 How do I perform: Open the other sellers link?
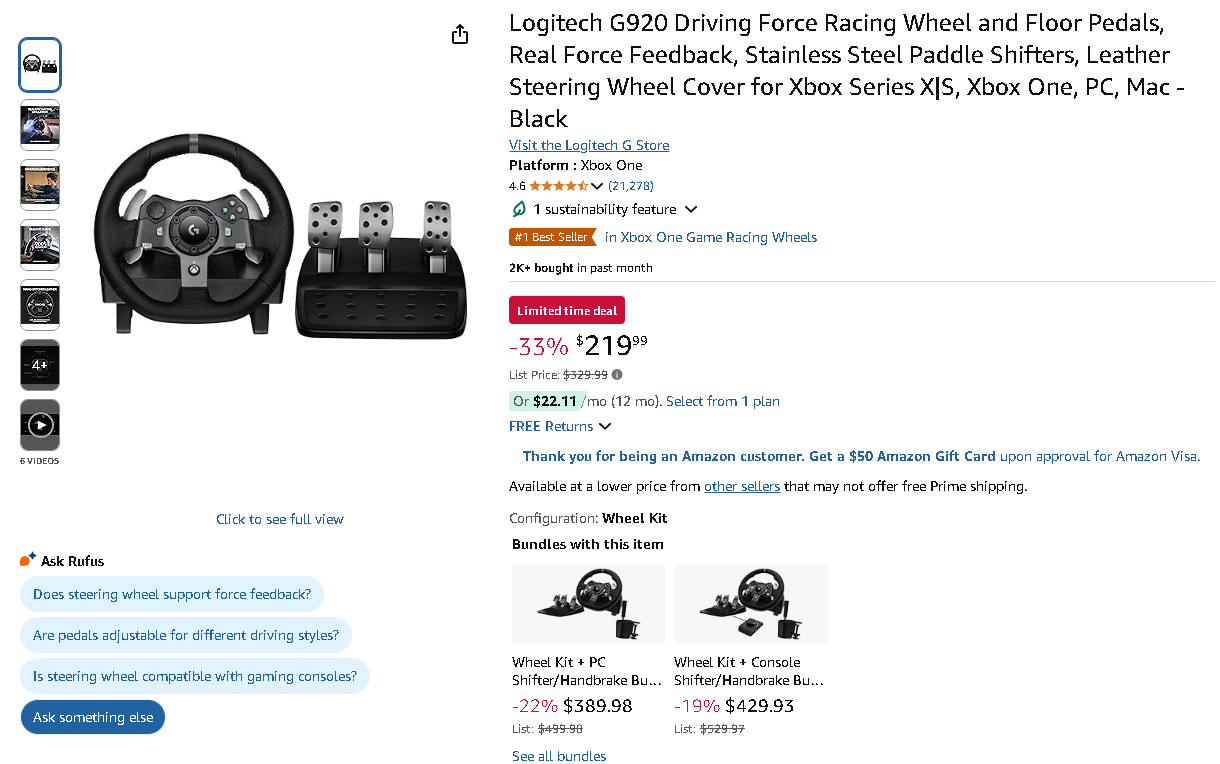[x=741, y=486]
